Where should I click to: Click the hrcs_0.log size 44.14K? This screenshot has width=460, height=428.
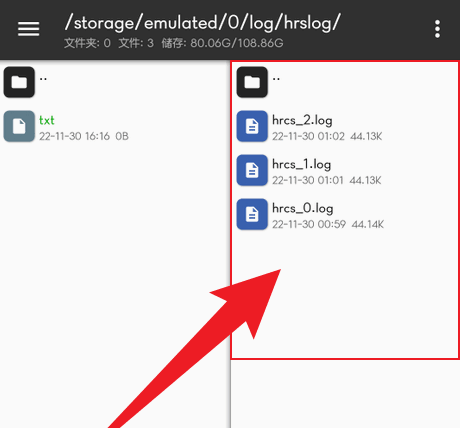pyautogui.click(x=368, y=224)
